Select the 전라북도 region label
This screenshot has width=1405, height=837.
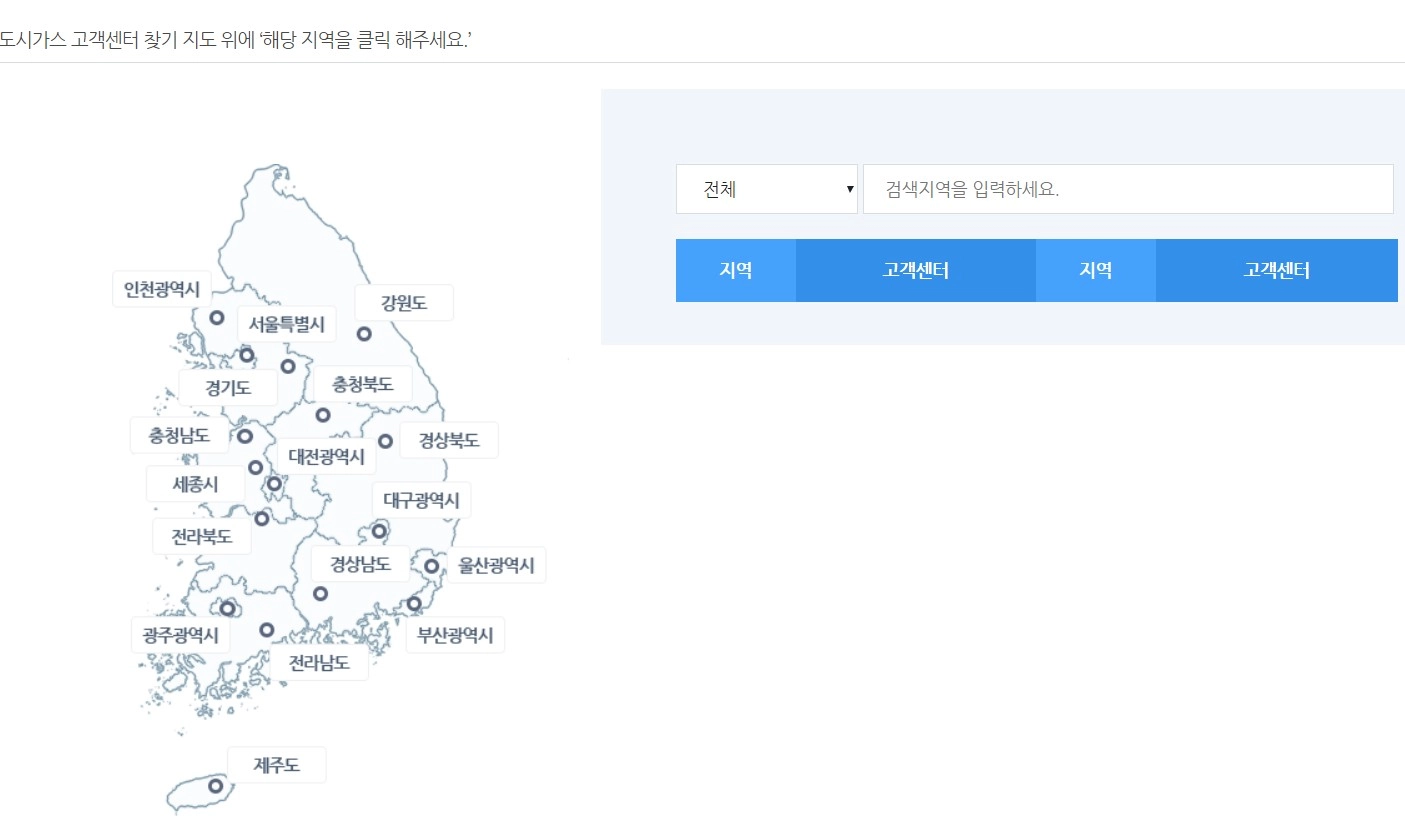click(201, 535)
